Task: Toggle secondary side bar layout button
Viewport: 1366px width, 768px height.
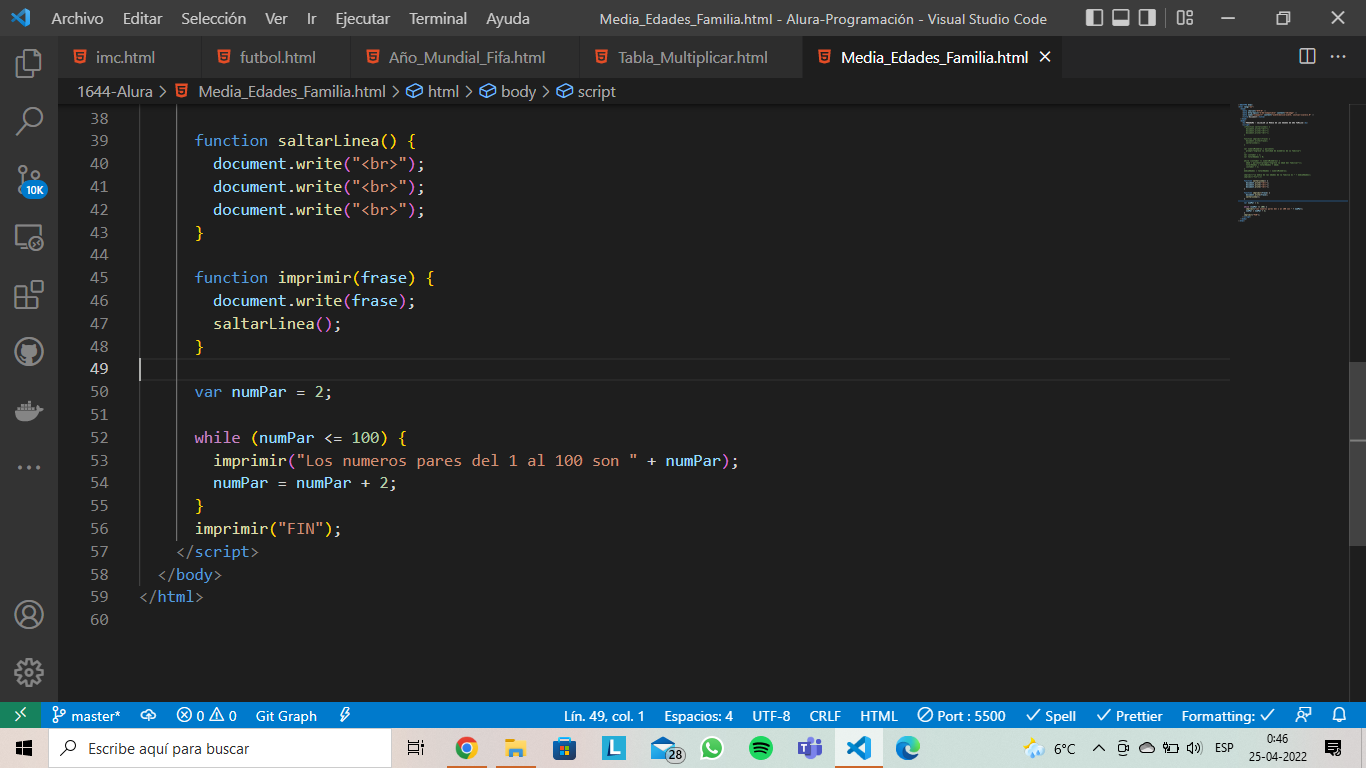Action: (1147, 18)
